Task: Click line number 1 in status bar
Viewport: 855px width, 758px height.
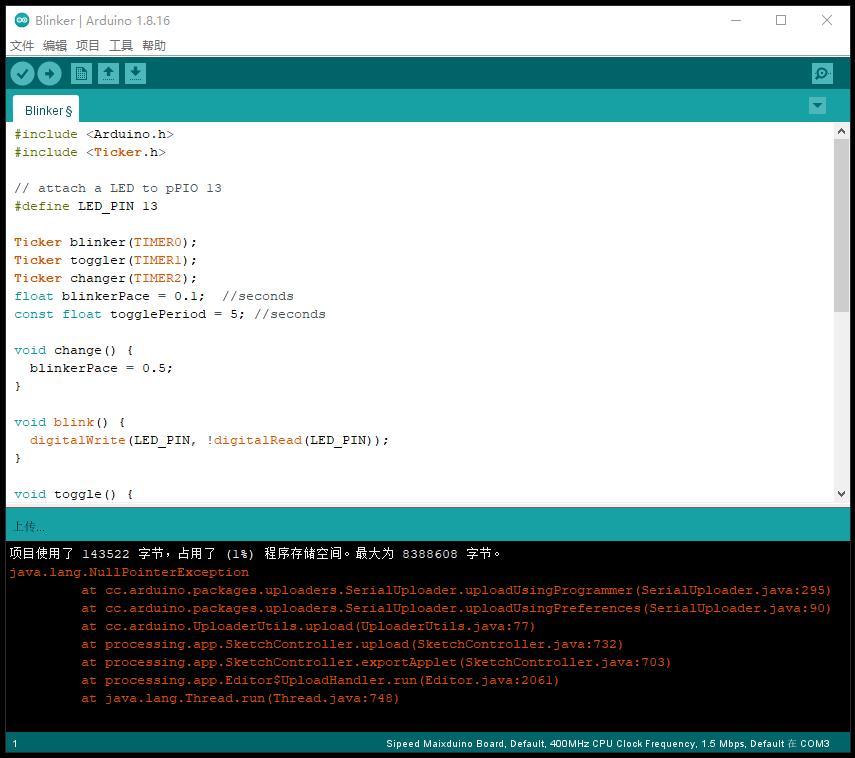Action: 15,743
